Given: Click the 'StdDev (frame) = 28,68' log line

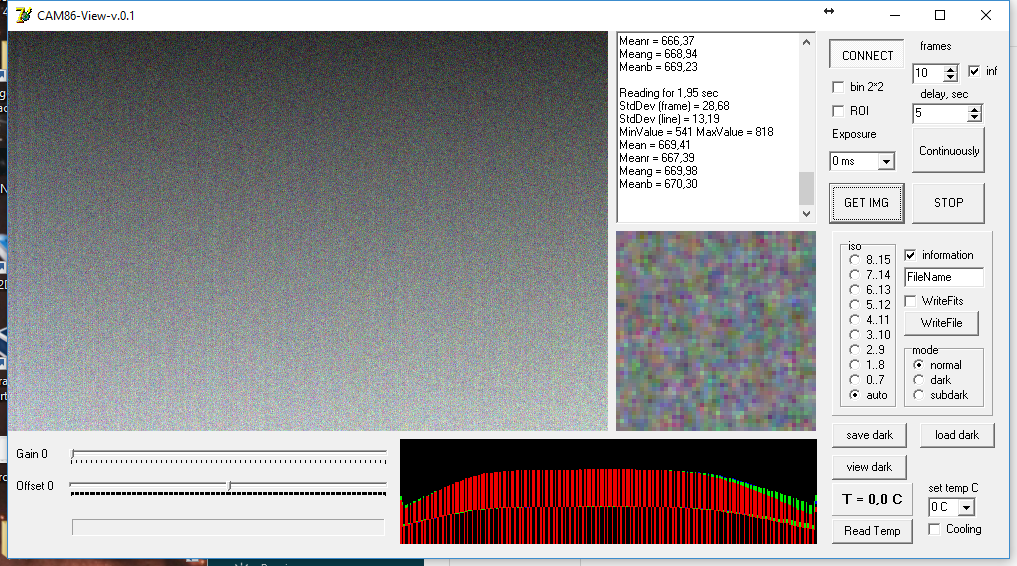Looking at the screenshot, I should point(674,106).
